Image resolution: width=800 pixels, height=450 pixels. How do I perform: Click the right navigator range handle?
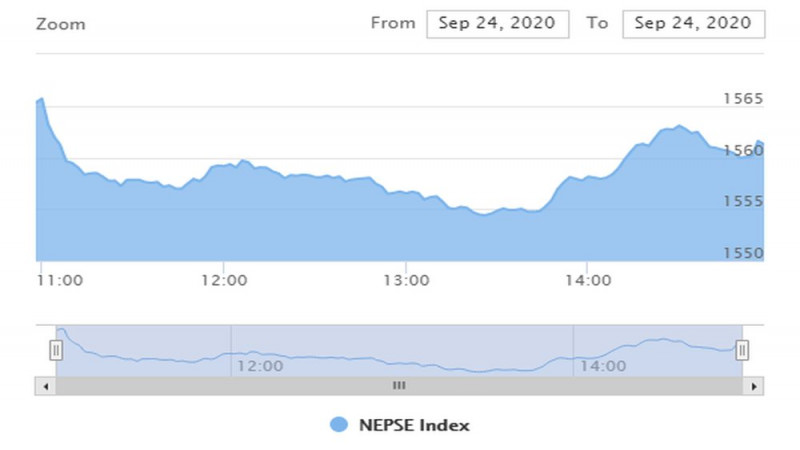coord(742,351)
